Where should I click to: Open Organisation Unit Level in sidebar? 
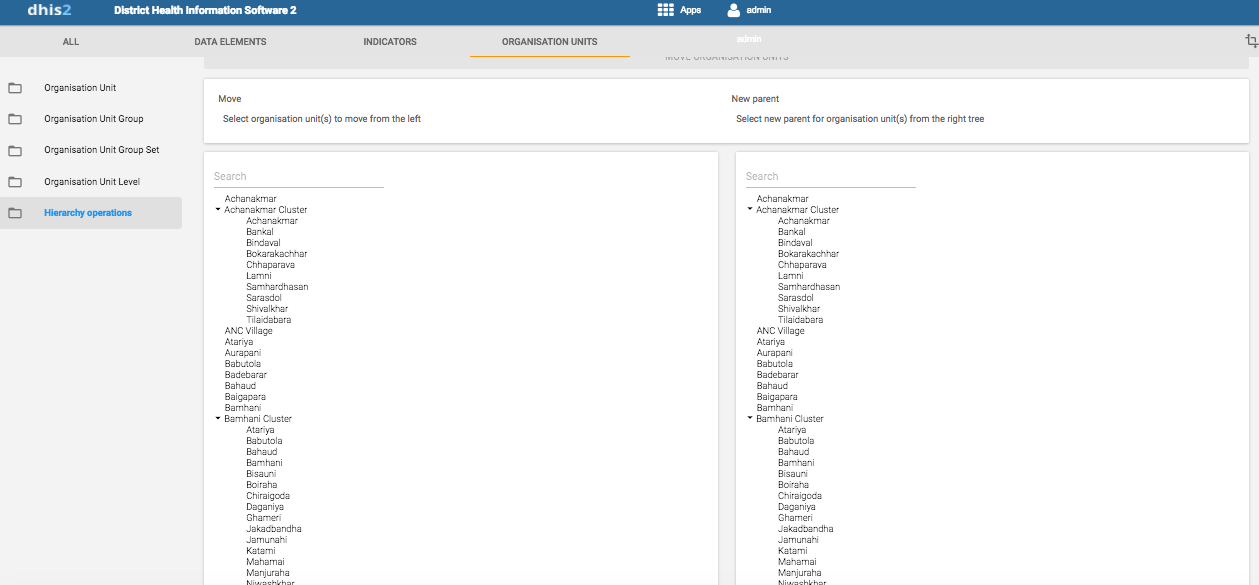(92, 182)
